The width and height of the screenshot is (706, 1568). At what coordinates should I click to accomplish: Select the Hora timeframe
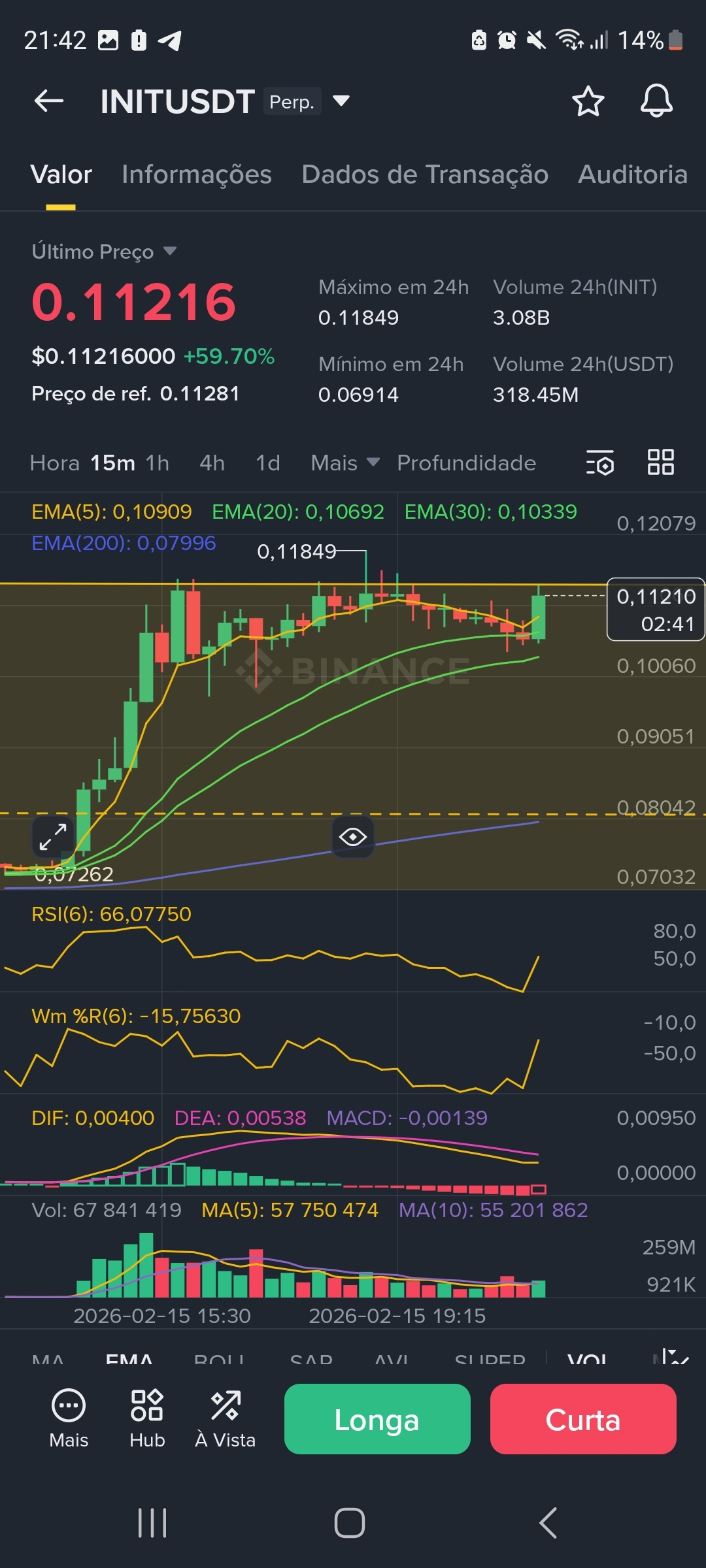click(54, 463)
